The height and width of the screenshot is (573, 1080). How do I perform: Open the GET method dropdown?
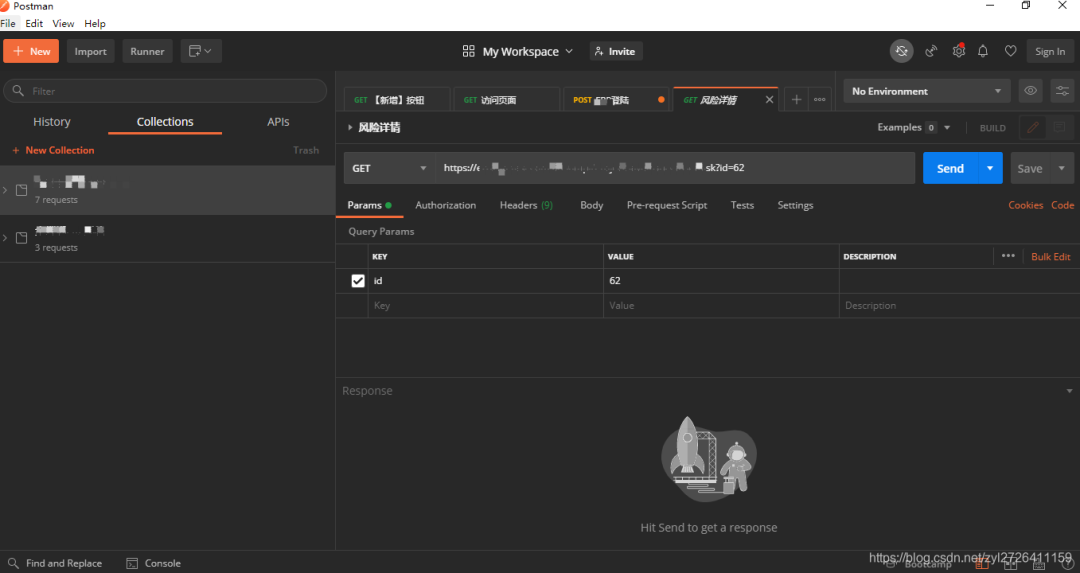[389, 168]
